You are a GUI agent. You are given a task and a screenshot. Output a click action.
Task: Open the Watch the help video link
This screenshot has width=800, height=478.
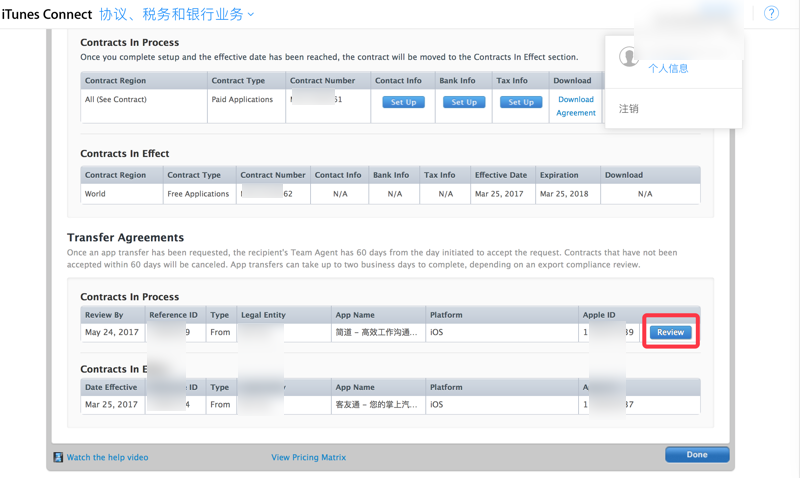[107, 457]
